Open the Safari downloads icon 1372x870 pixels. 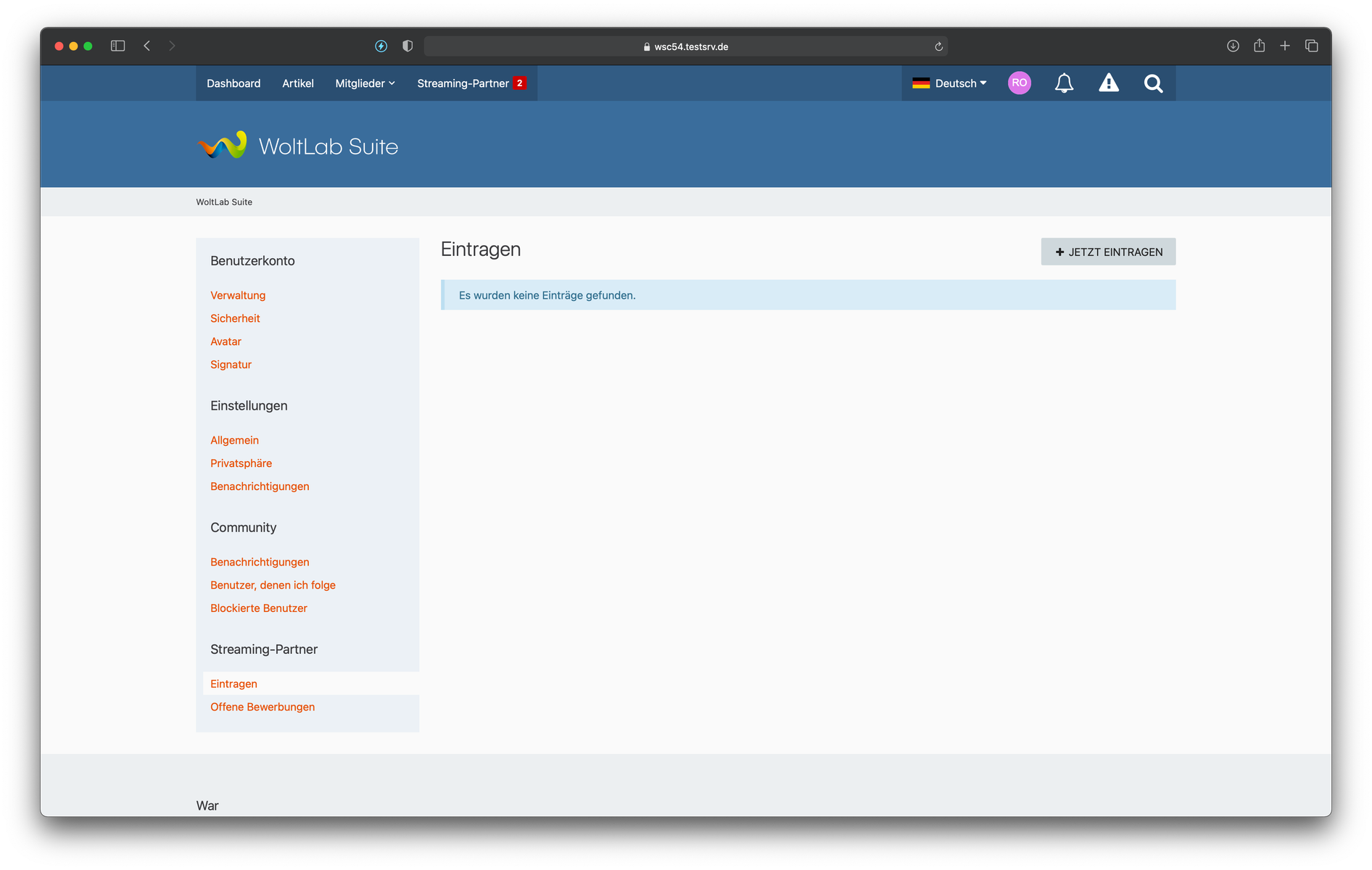tap(1233, 46)
